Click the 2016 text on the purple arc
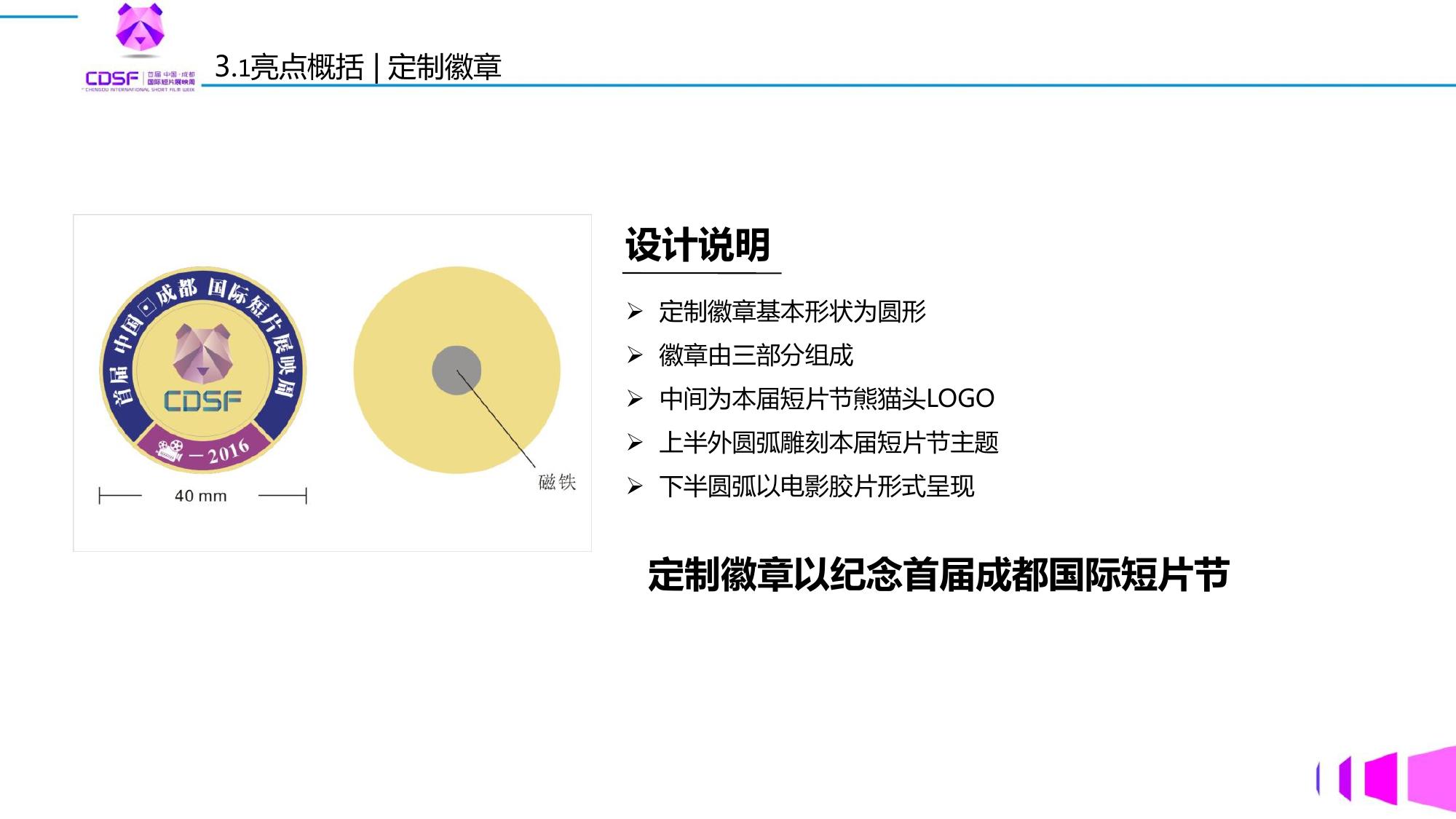This screenshot has width=1456, height=819. click(x=228, y=452)
